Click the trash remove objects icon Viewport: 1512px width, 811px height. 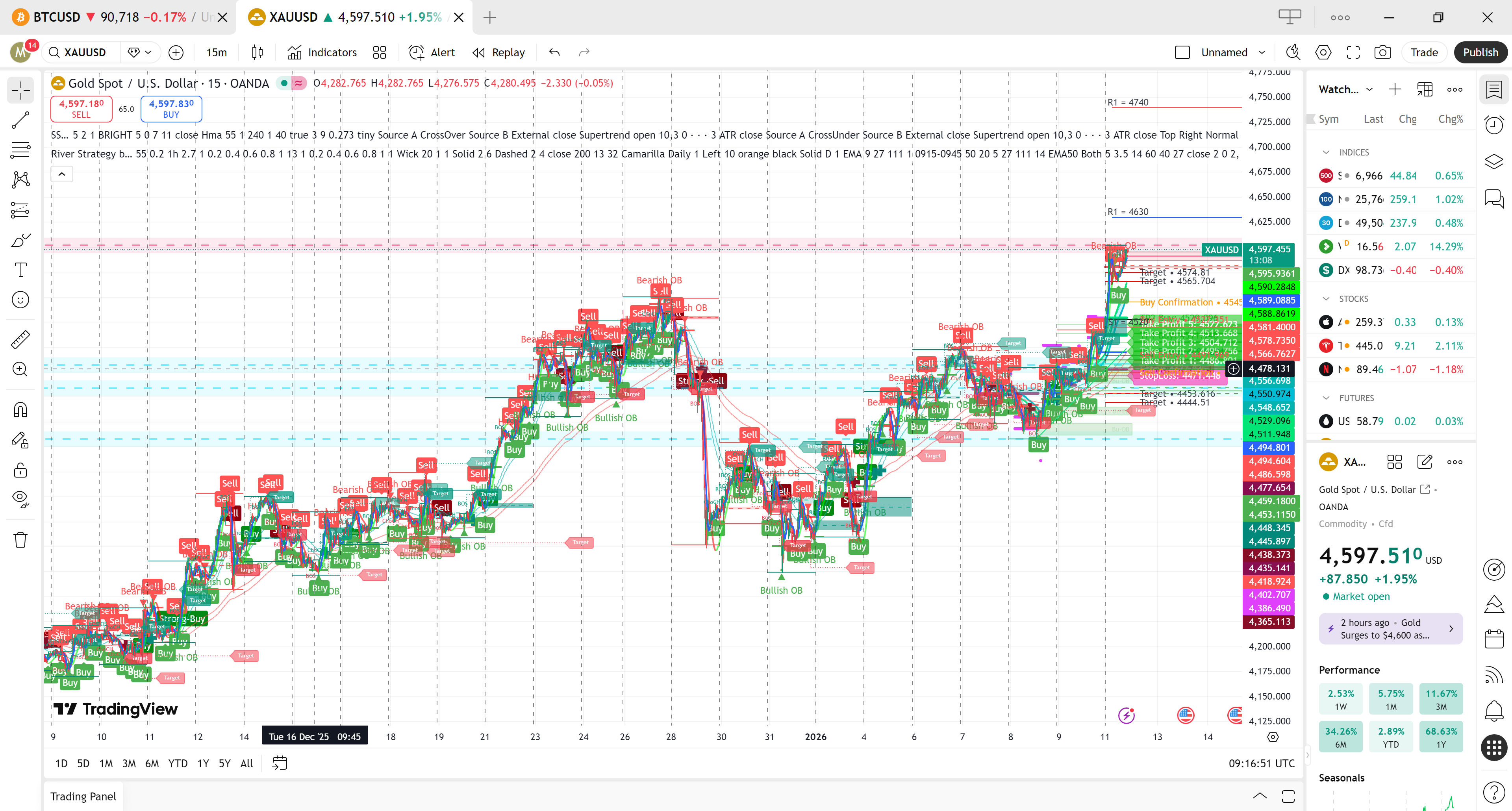(x=20, y=540)
